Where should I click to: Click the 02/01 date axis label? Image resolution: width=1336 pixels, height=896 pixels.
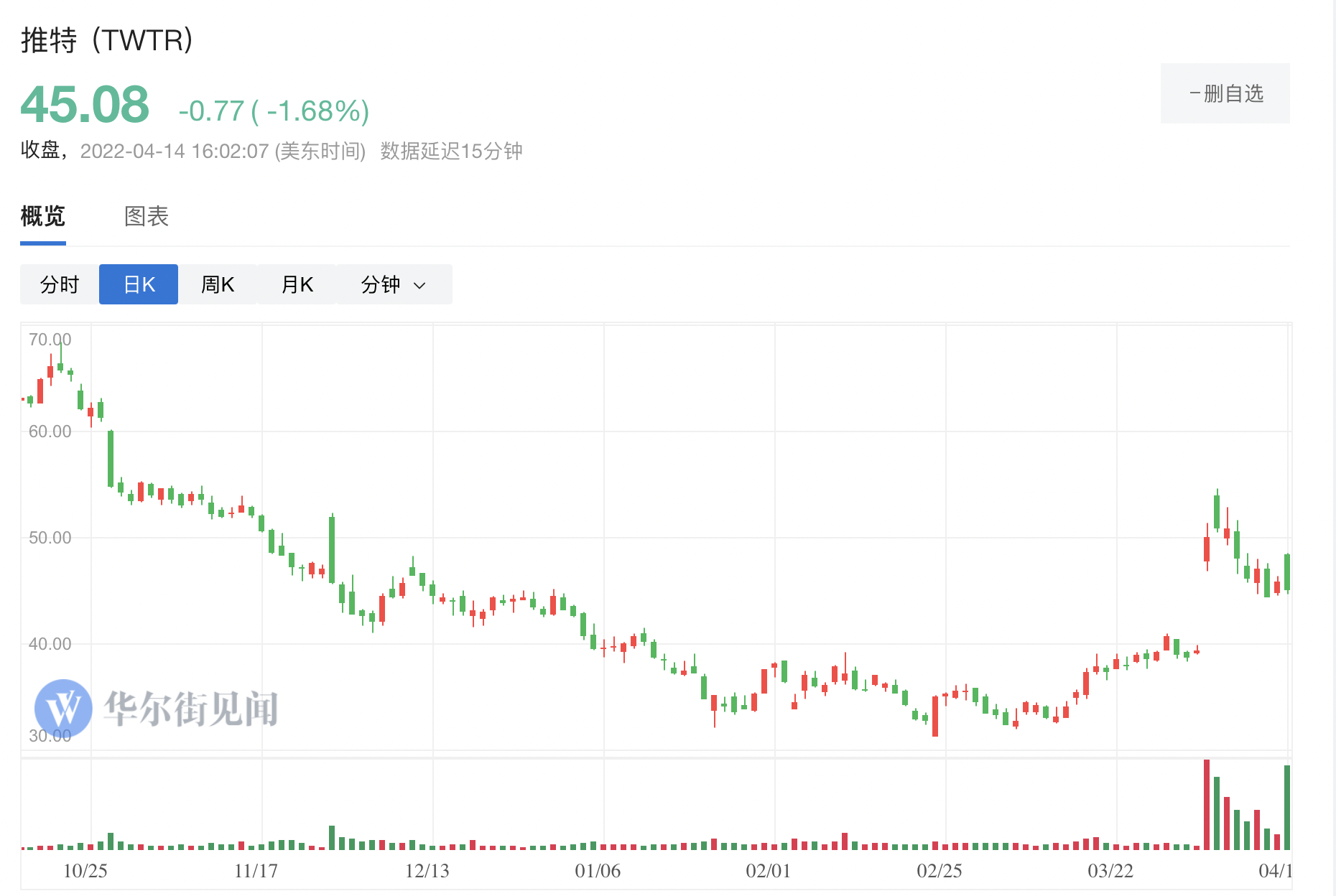tap(769, 871)
